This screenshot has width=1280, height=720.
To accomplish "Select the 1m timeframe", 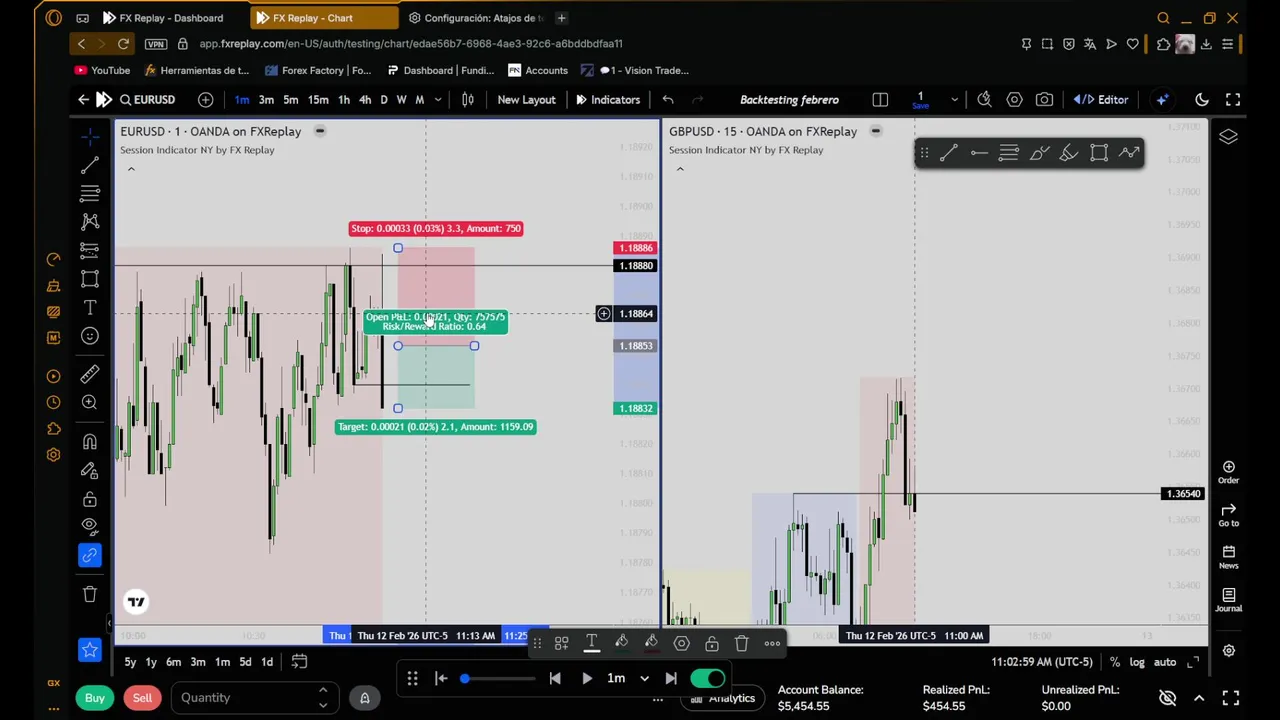I will coord(242,100).
